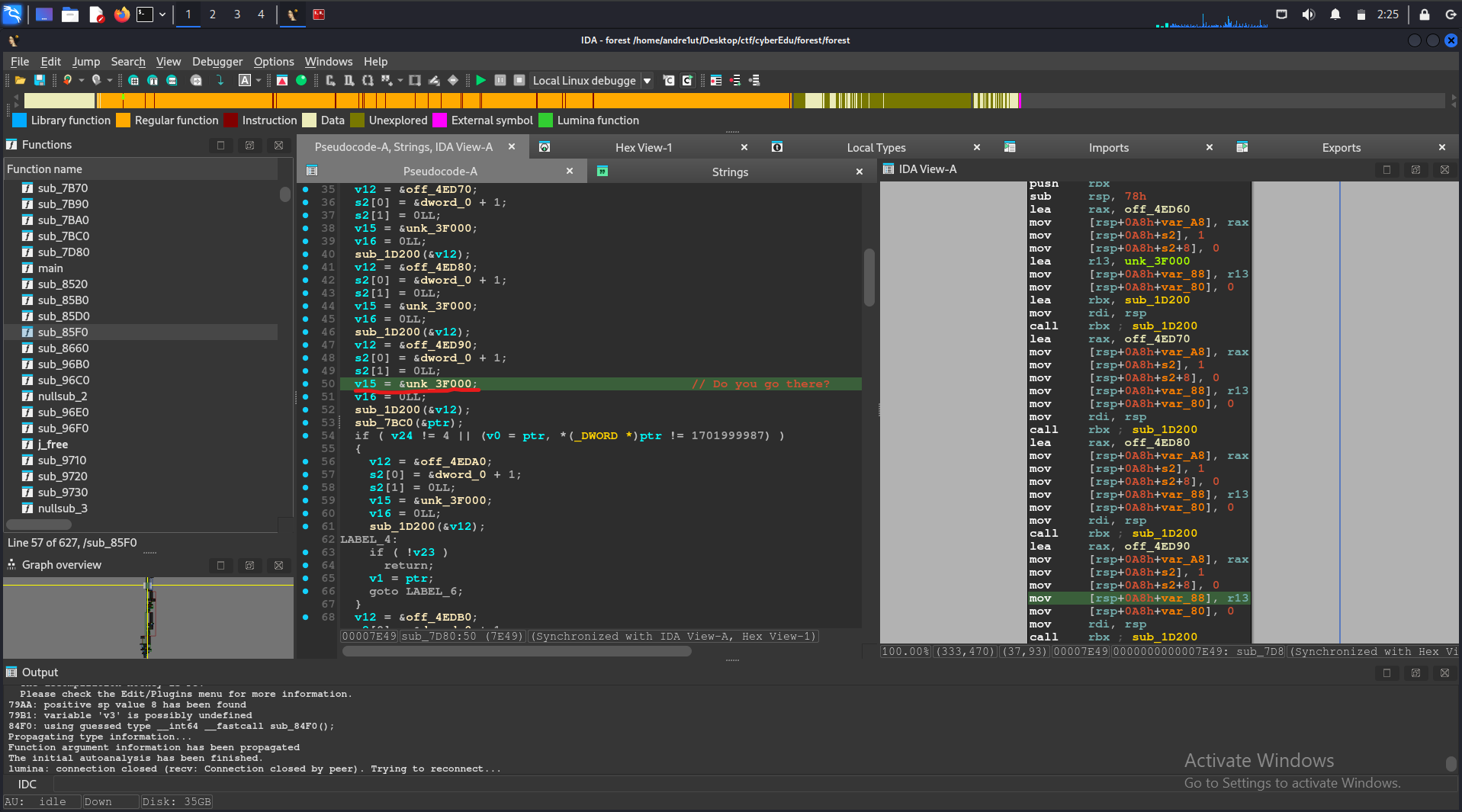Image resolution: width=1462 pixels, height=812 pixels.
Task: Expand the debugger selection dropdown
Action: pos(647,81)
